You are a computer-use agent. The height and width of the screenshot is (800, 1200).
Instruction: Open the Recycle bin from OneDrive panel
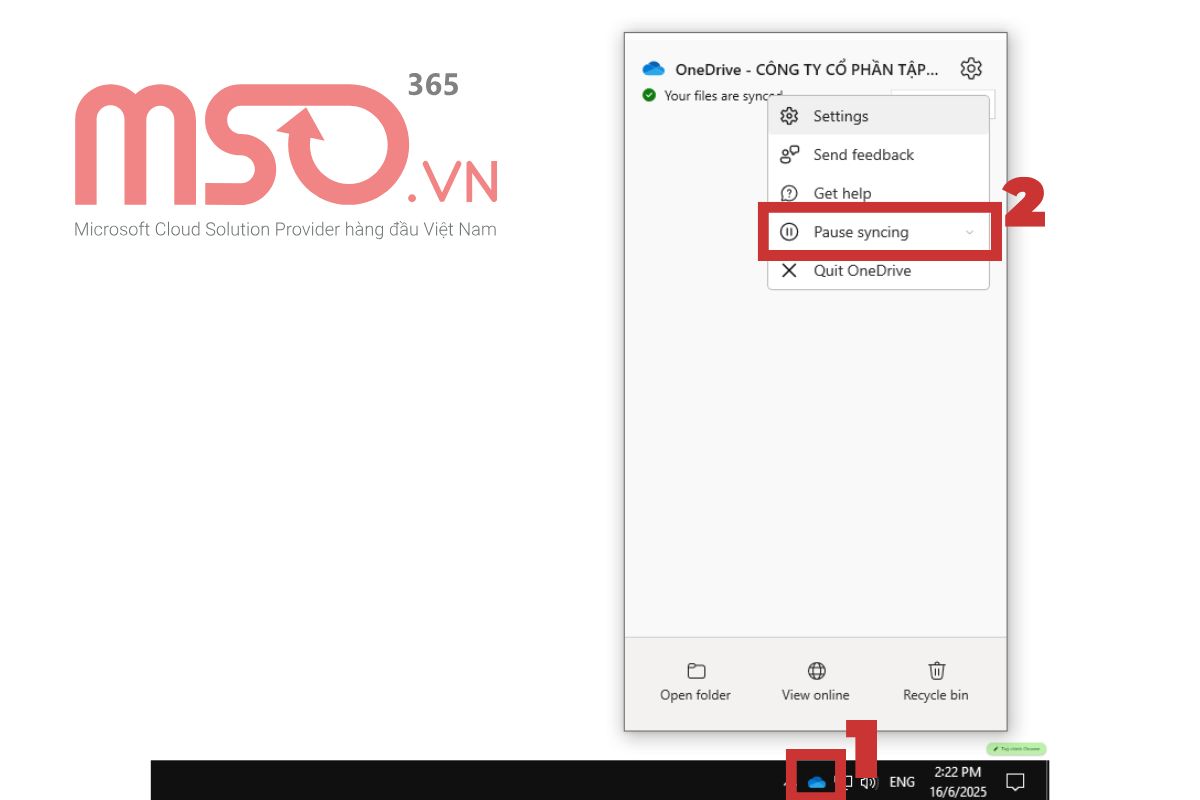click(936, 683)
